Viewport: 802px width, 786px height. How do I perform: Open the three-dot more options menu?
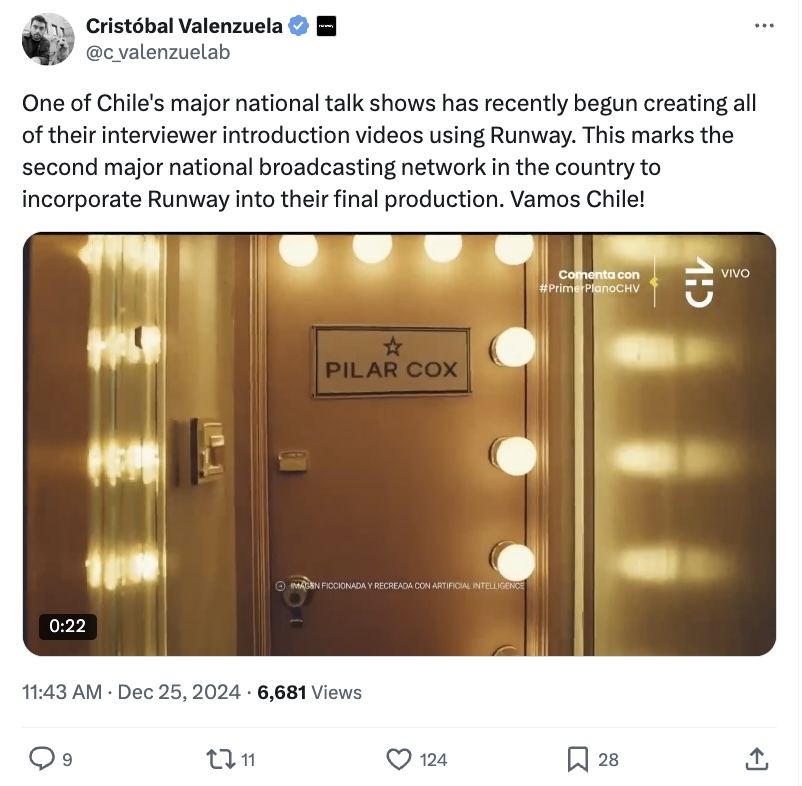coord(764,26)
